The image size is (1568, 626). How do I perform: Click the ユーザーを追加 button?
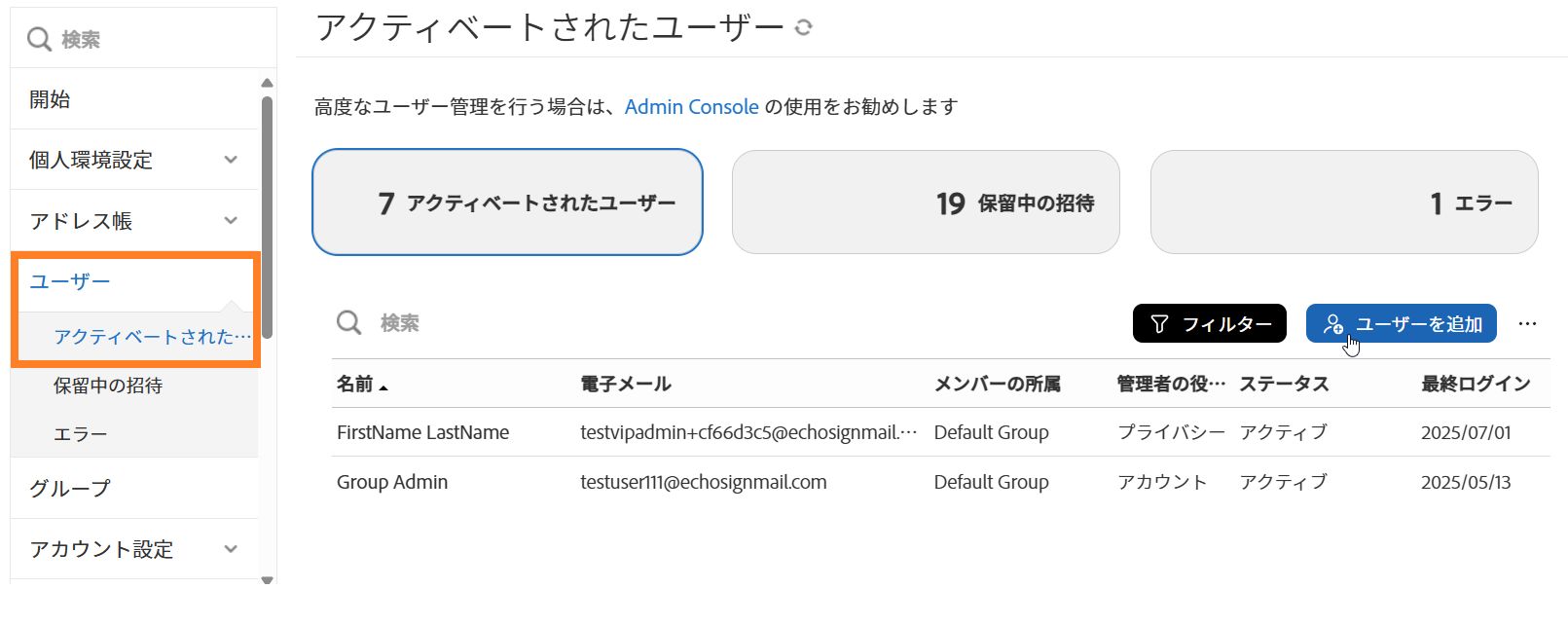pos(1402,323)
